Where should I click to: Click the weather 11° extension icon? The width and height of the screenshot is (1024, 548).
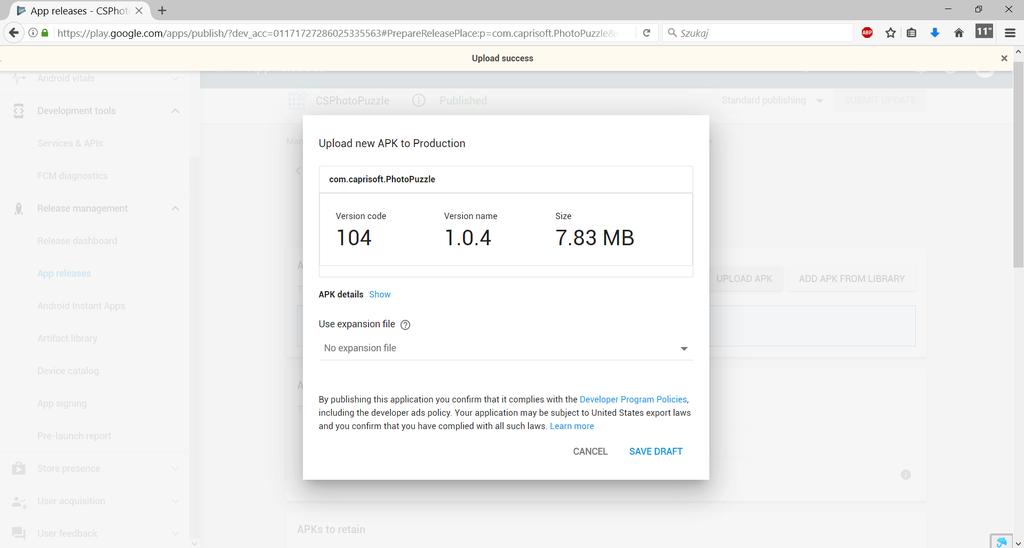[x=984, y=31]
